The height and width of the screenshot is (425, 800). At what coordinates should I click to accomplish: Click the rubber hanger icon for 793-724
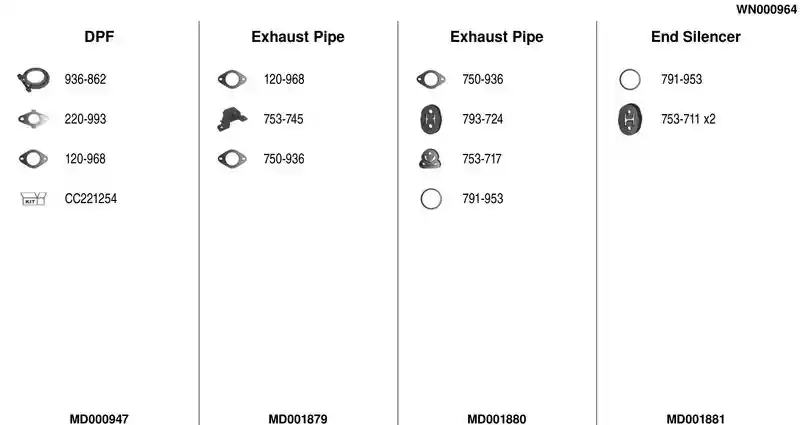click(x=431, y=119)
